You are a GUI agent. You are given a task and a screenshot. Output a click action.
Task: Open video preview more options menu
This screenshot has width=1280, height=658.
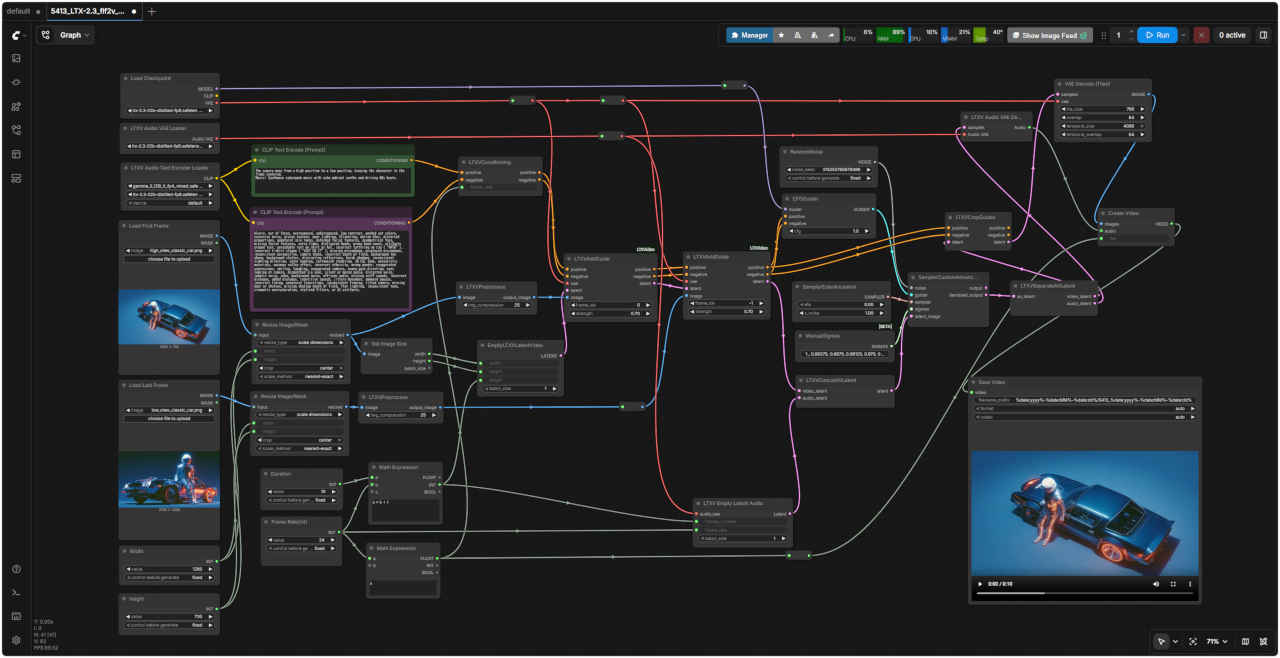pos(1190,584)
